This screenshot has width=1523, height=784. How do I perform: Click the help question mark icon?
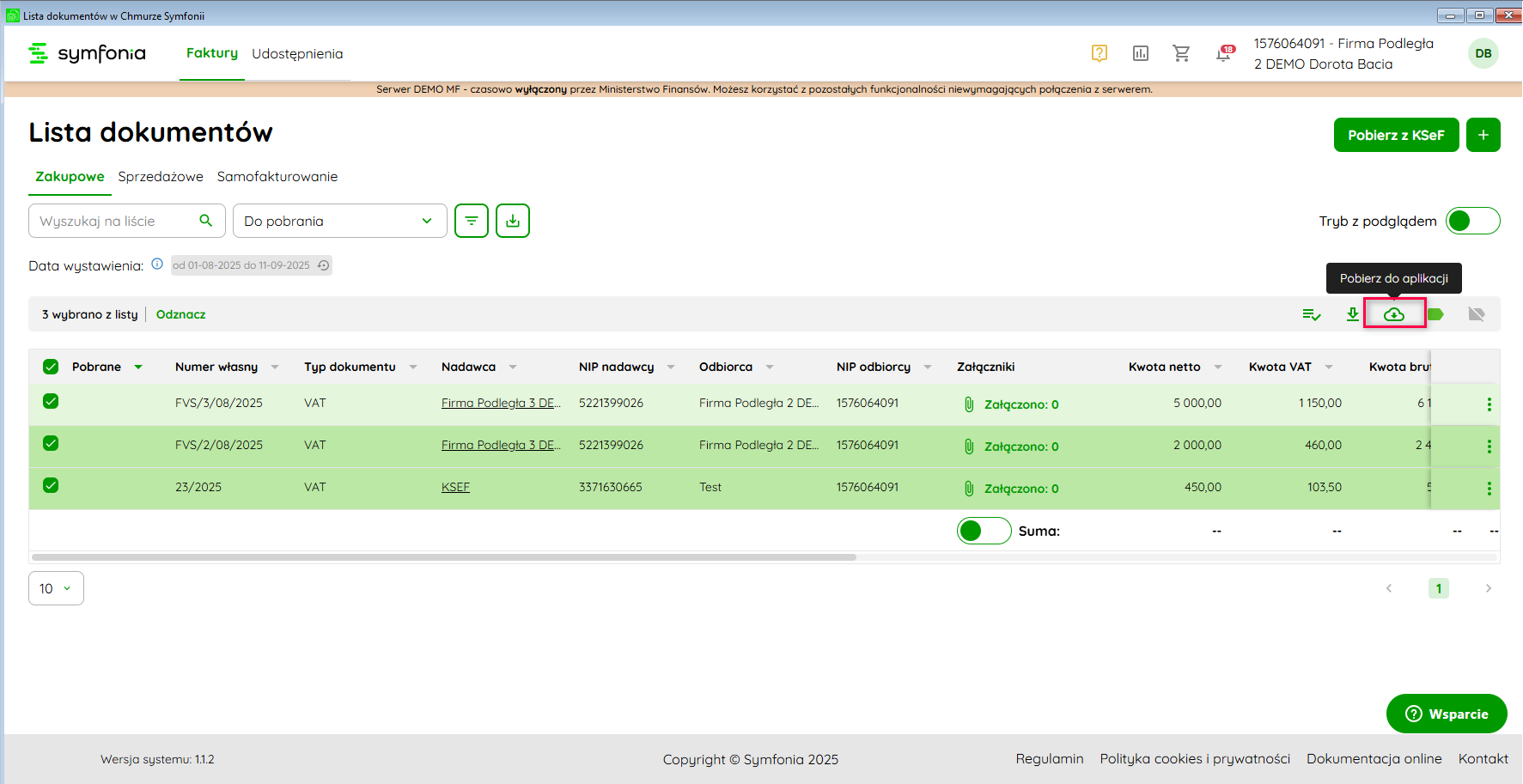[1099, 53]
